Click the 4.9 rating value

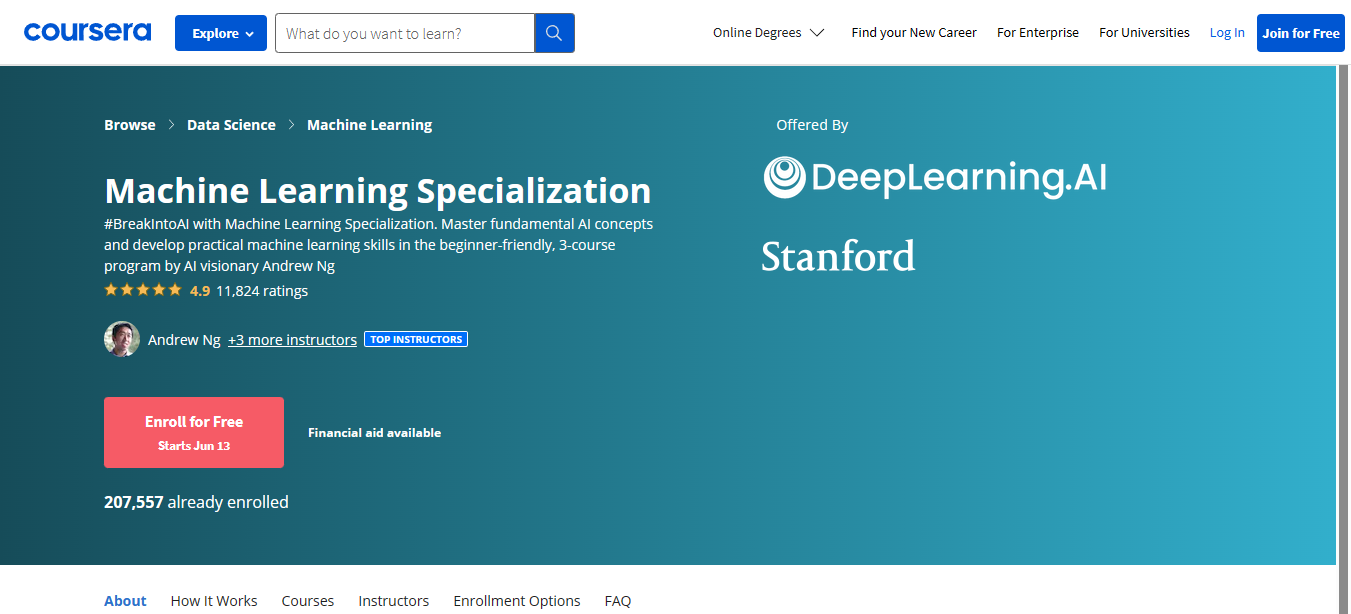click(x=200, y=291)
